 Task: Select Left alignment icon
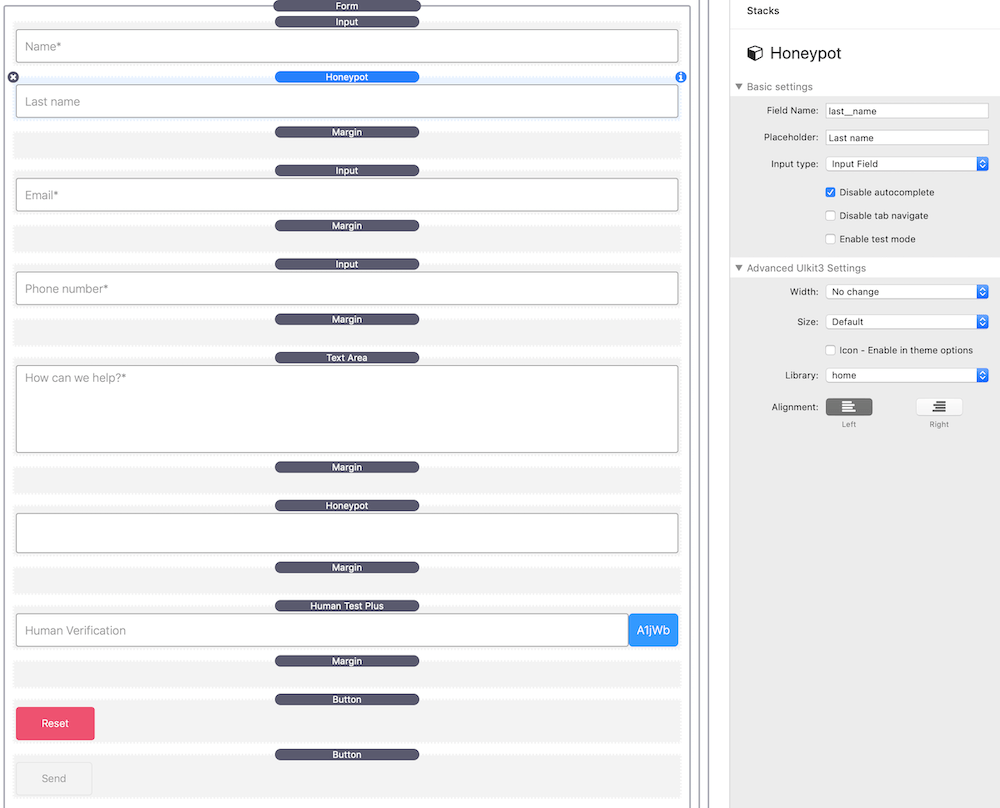848,406
